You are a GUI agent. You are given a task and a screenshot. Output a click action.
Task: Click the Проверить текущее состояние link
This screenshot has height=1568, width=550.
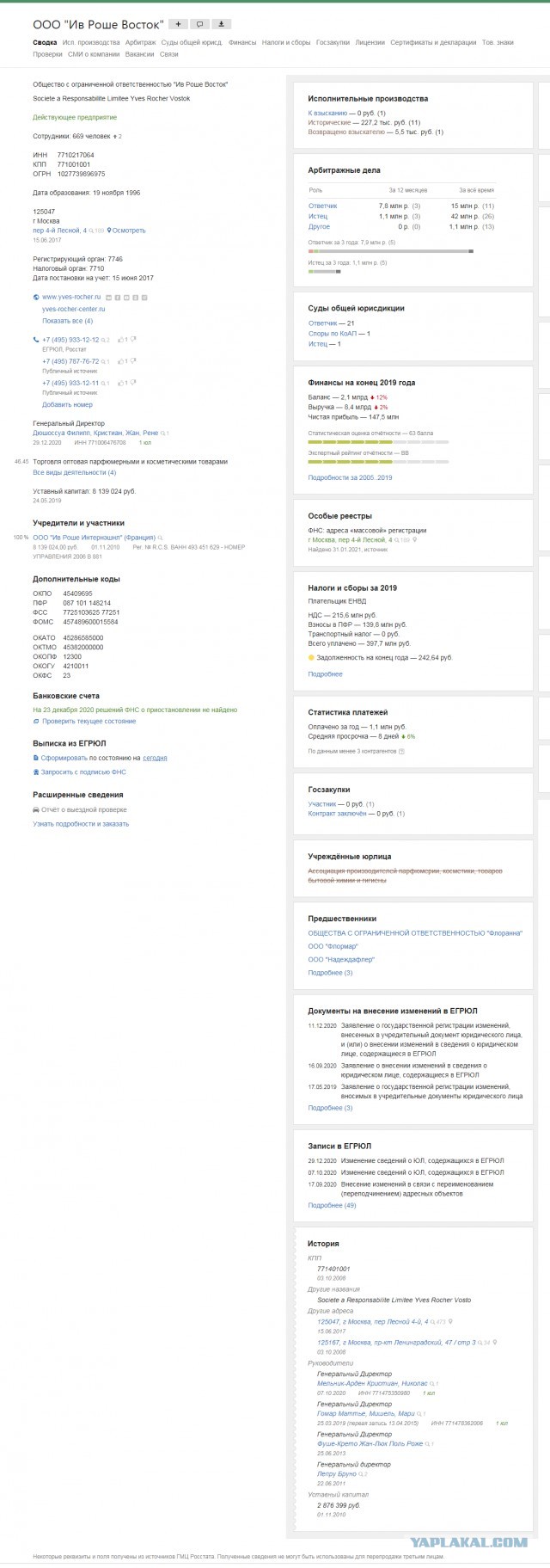[x=89, y=721]
